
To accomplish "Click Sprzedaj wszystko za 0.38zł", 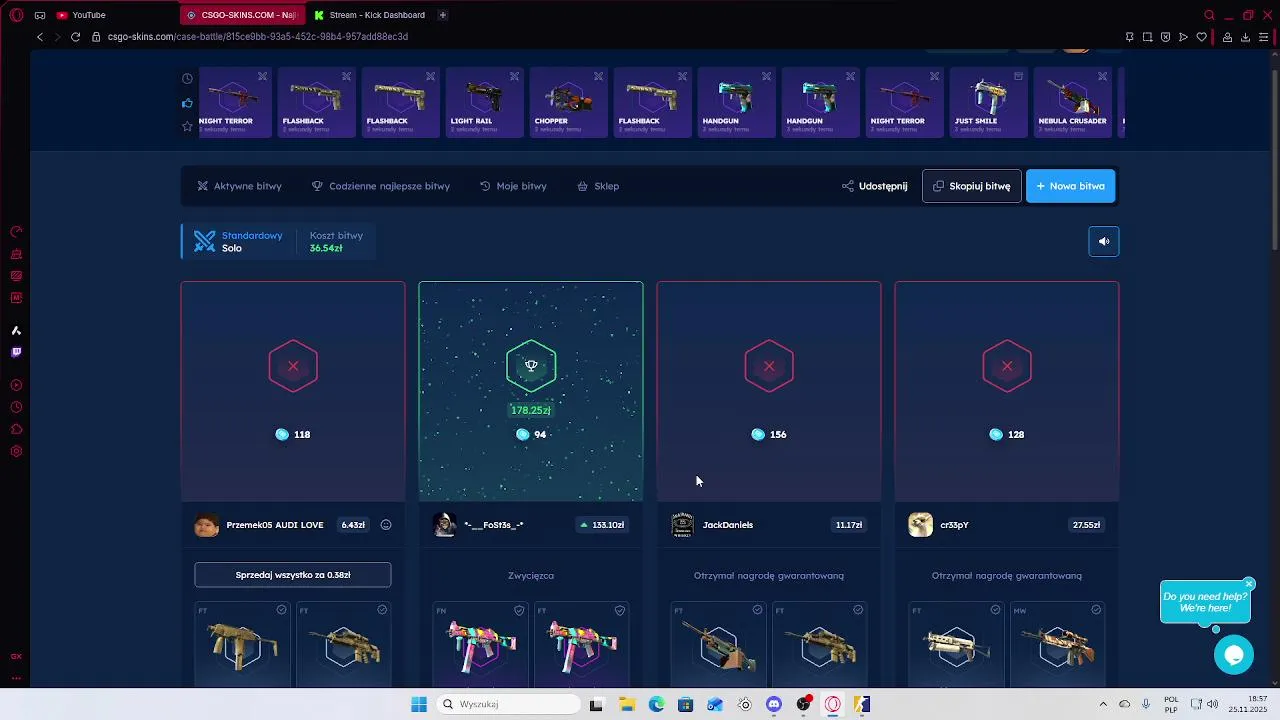I will pos(293,575).
